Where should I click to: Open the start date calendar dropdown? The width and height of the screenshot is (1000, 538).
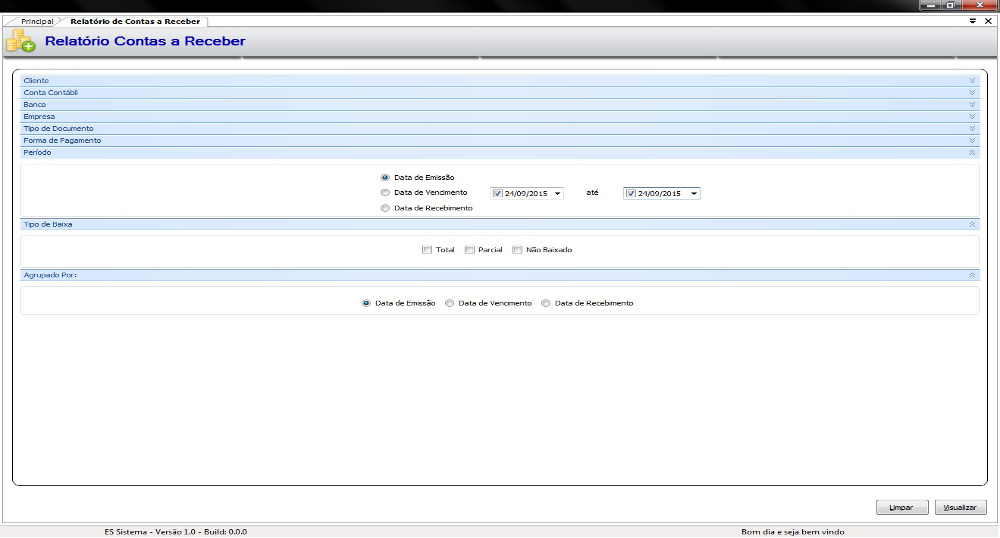coord(557,193)
